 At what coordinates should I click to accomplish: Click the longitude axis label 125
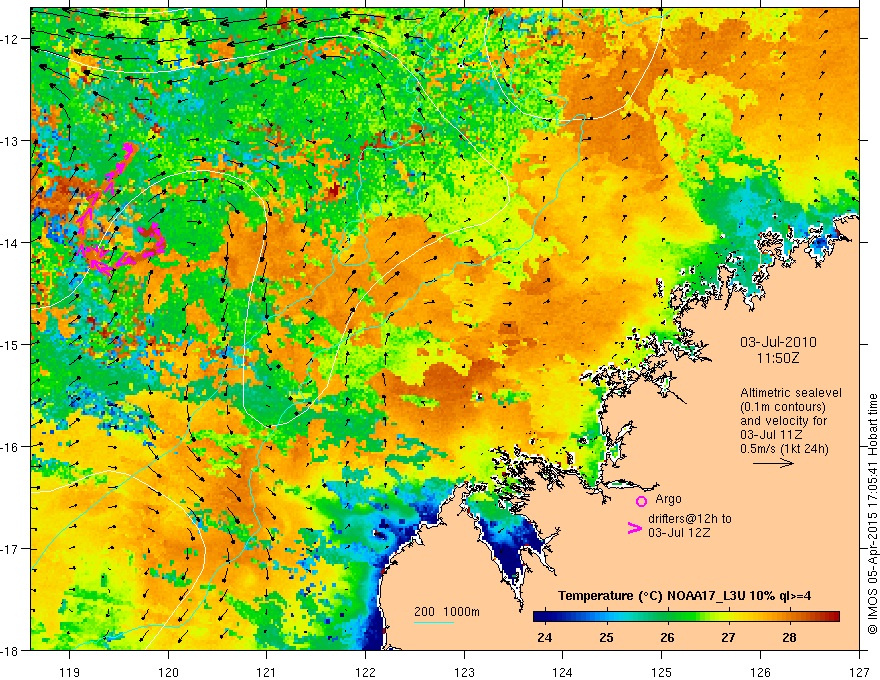[x=662, y=672]
